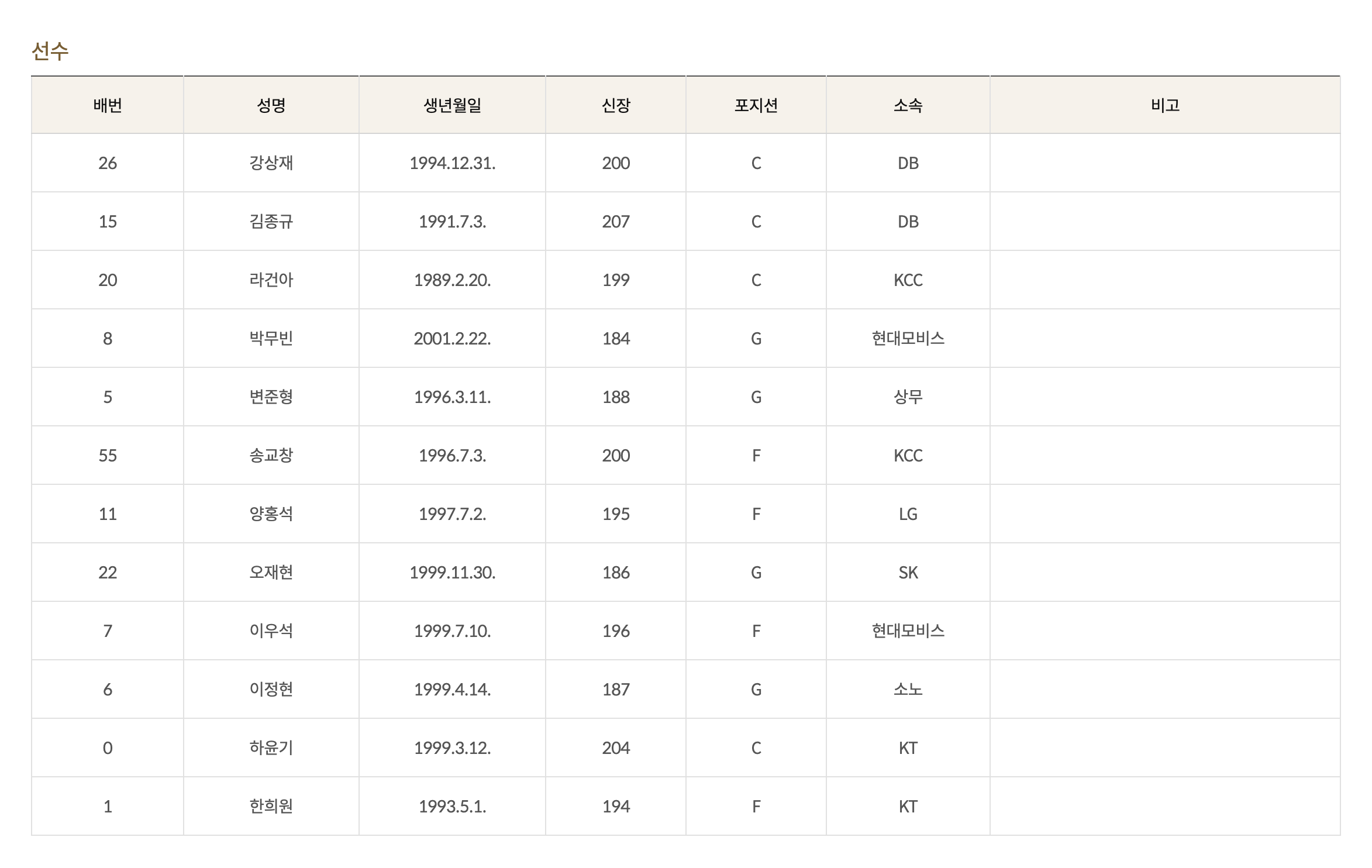
Task: Click birthdate 1989.2.20.
Action: tap(452, 280)
